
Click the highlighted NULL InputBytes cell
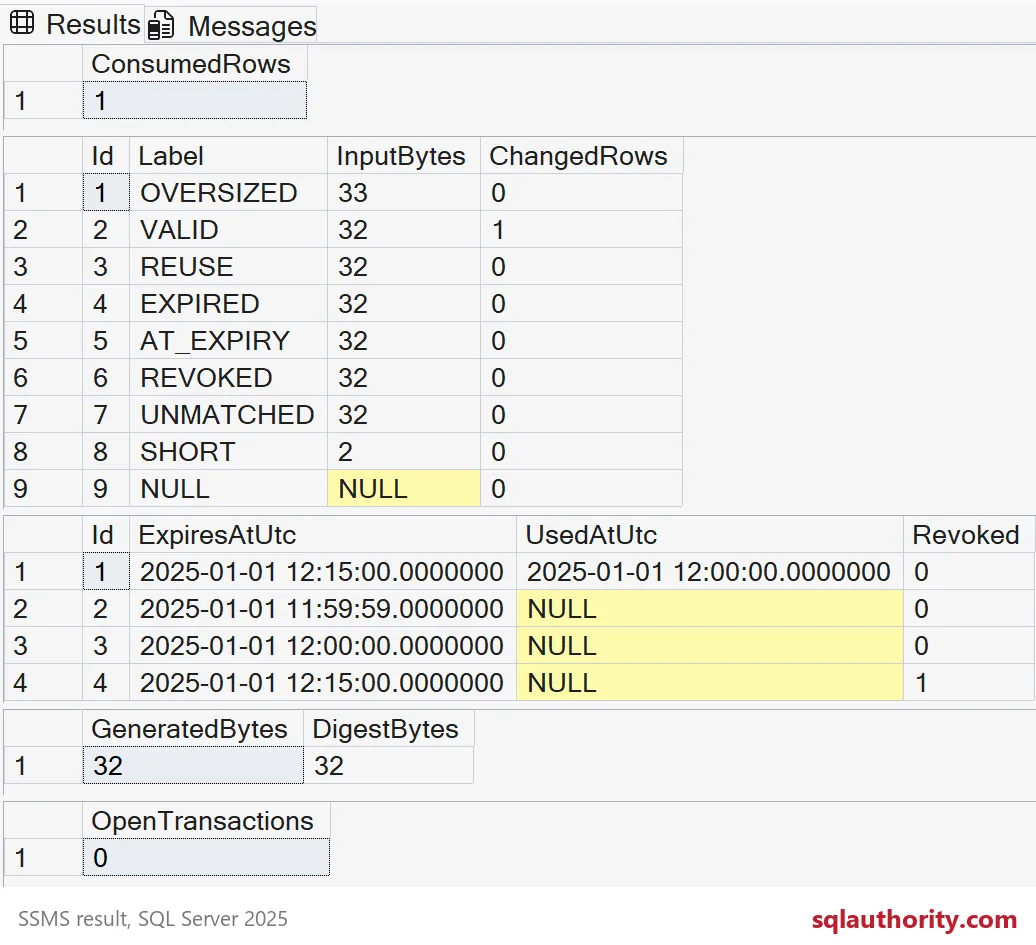click(x=404, y=489)
